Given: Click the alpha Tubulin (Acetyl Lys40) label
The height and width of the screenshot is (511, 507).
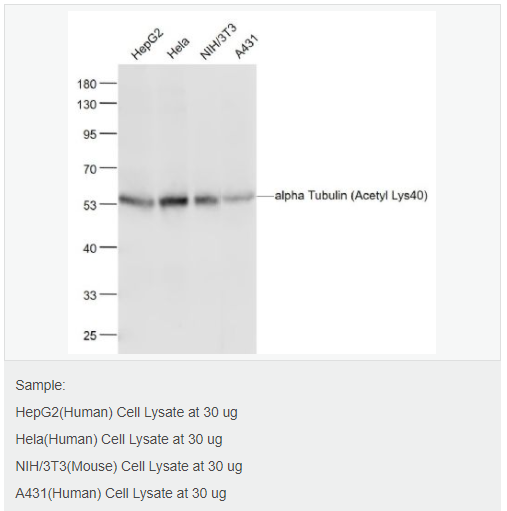Looking at the screenshot, I should 351,196.
